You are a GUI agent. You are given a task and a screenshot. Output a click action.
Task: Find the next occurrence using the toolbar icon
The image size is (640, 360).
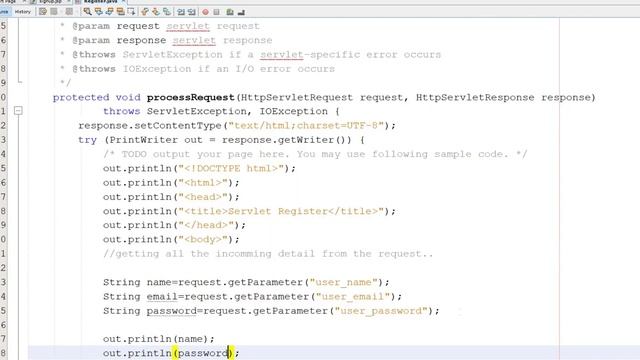(x=109, y=12)
